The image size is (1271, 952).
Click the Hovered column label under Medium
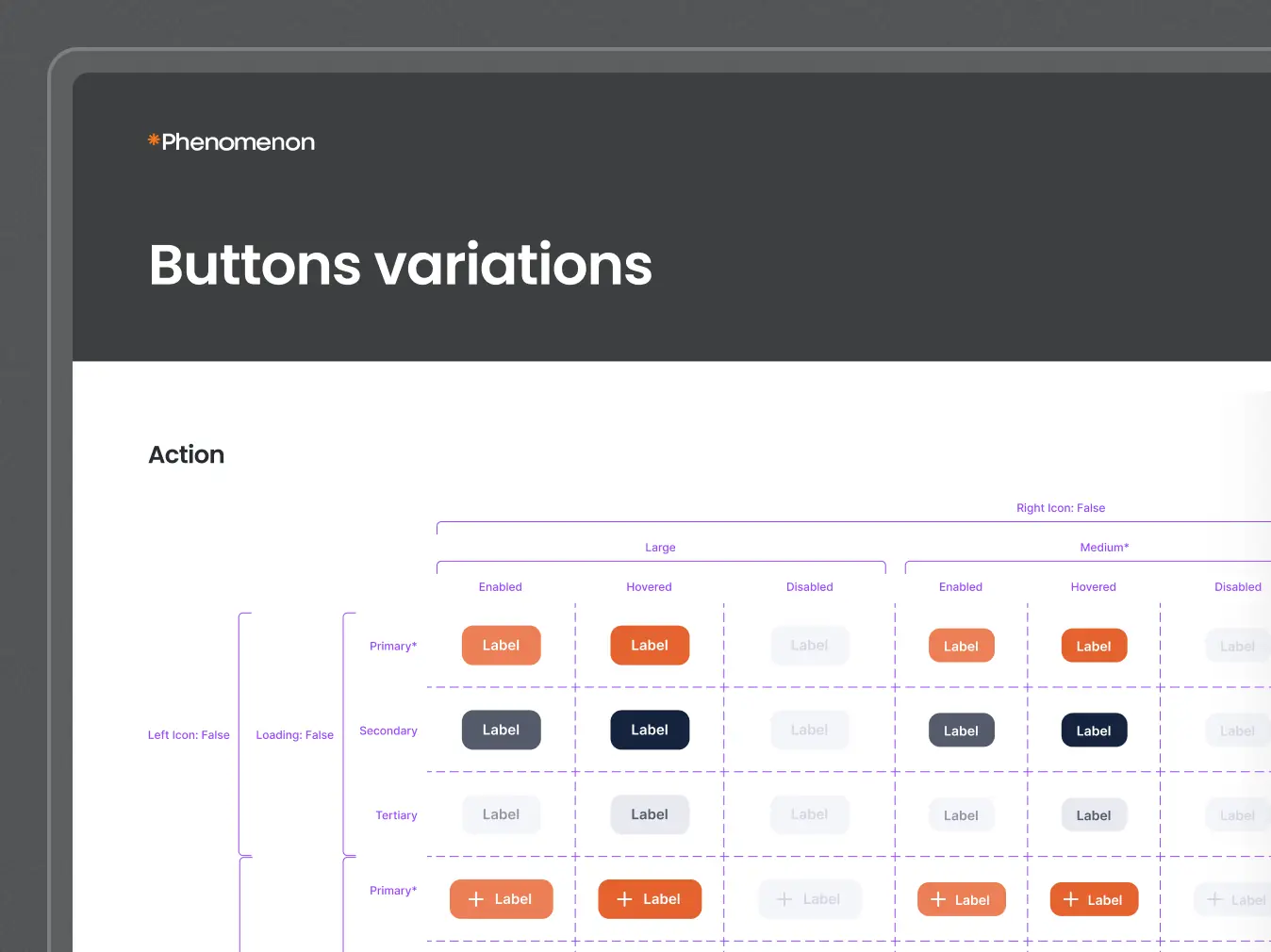click(1093, 586)
